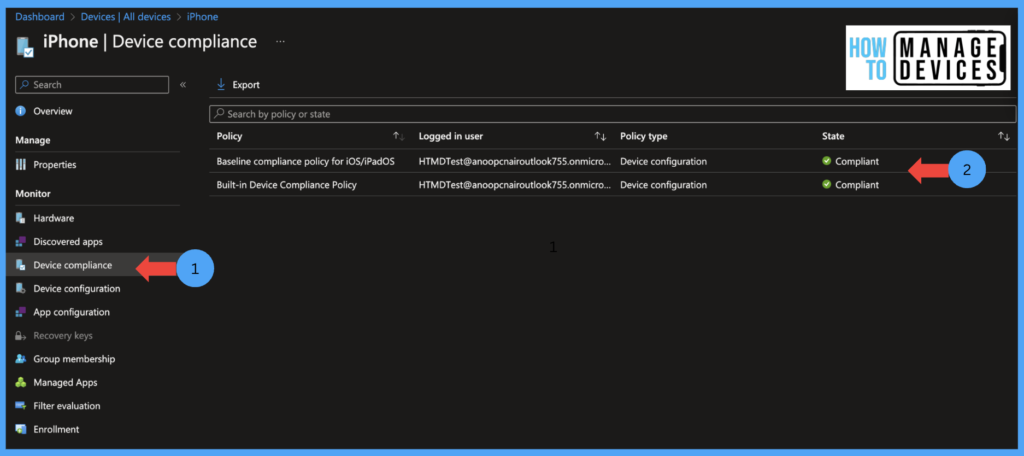The width and height of the screenshot is (1024, 456).
Task: Click the sidebar Search input
Action: pos(92,85)
